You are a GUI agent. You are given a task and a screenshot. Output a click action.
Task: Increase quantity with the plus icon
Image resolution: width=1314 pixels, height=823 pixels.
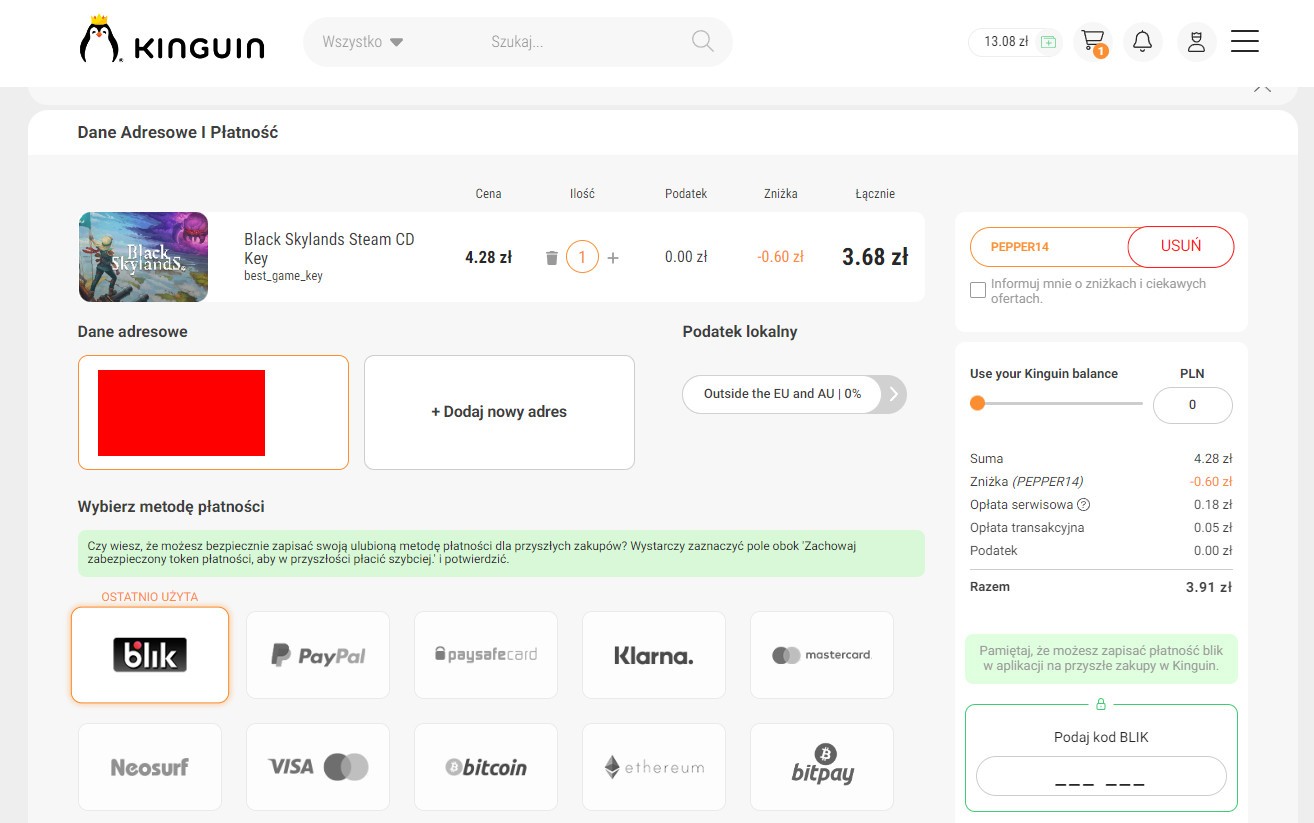pyautogui.click(x=613, y=258)
